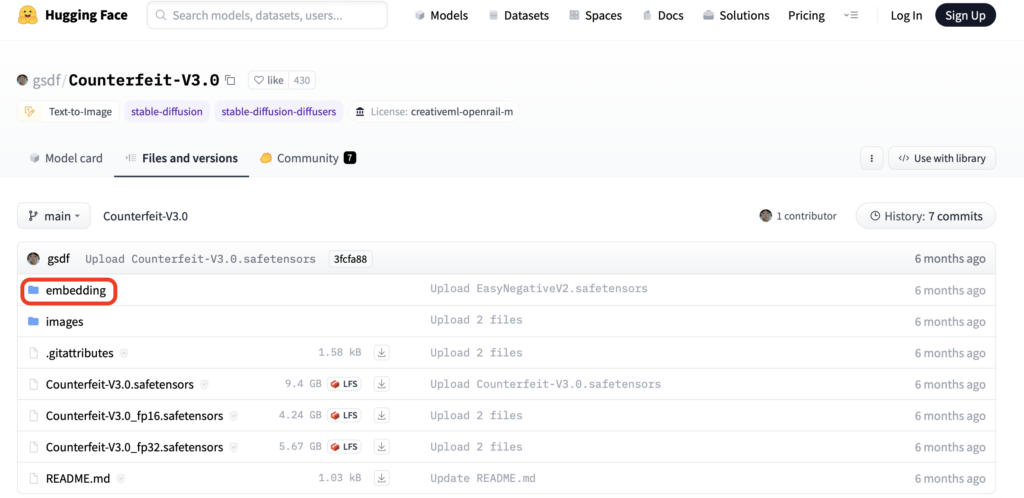The width and height of the screenshot is (1024, 498).
Task: Select the stable-diffusion tag
Action: (x=166, y=112)
